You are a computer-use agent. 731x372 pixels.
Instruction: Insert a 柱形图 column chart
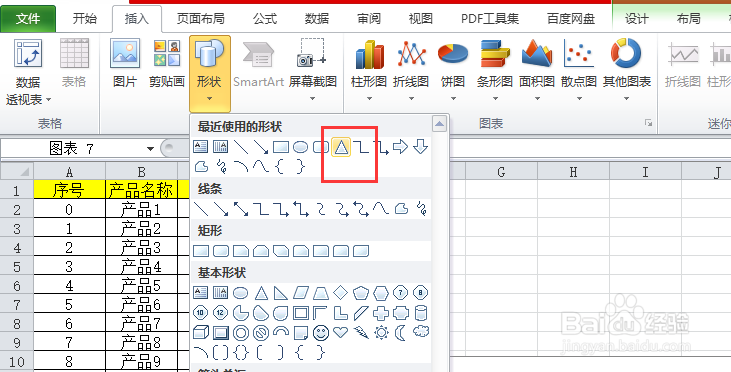pyautogui.click(x=369, y=70)
